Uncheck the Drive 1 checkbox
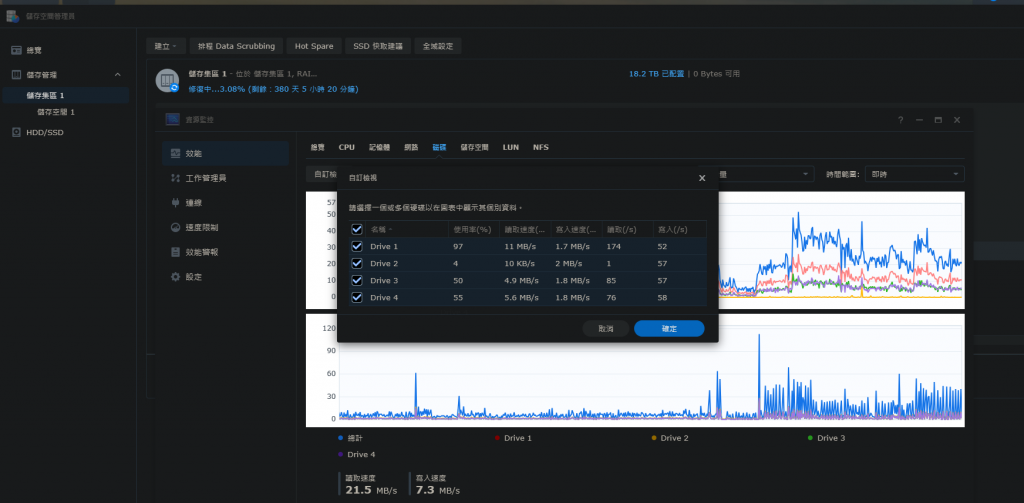This screenshot has height=503, width=1024. point(357,246)
